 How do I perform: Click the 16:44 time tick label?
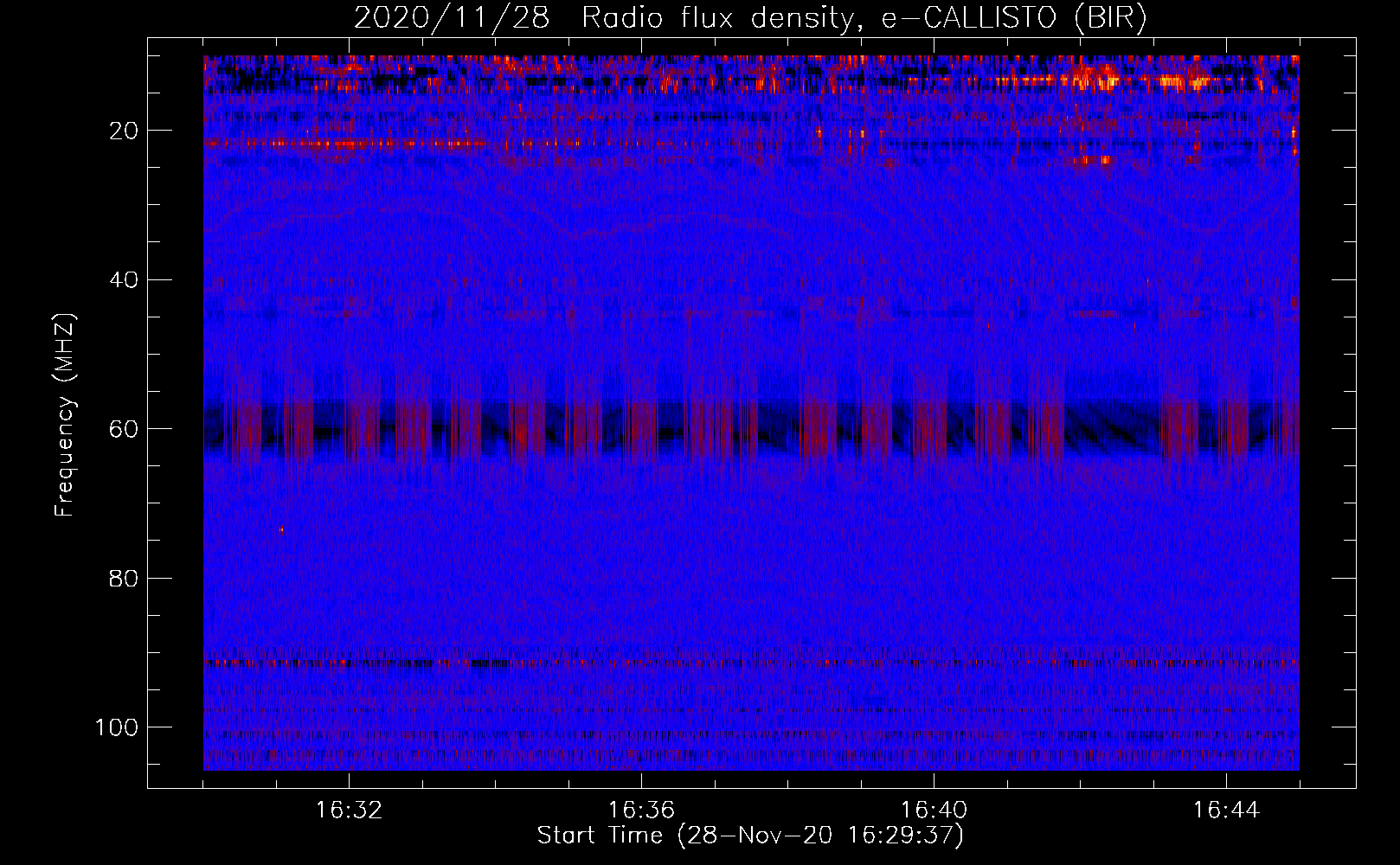[1226, 811]
